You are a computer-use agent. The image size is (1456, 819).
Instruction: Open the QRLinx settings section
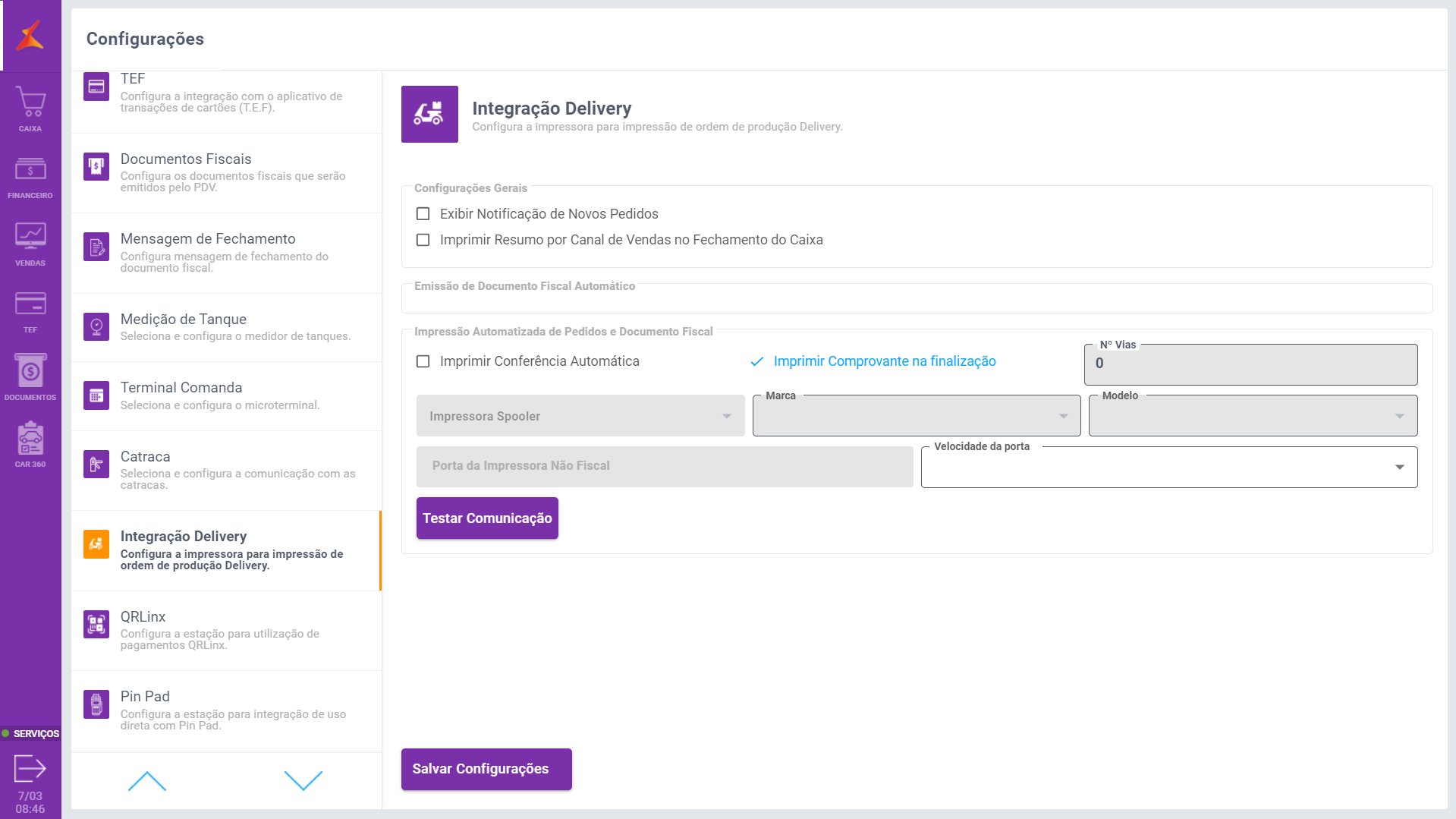[226, 630]
